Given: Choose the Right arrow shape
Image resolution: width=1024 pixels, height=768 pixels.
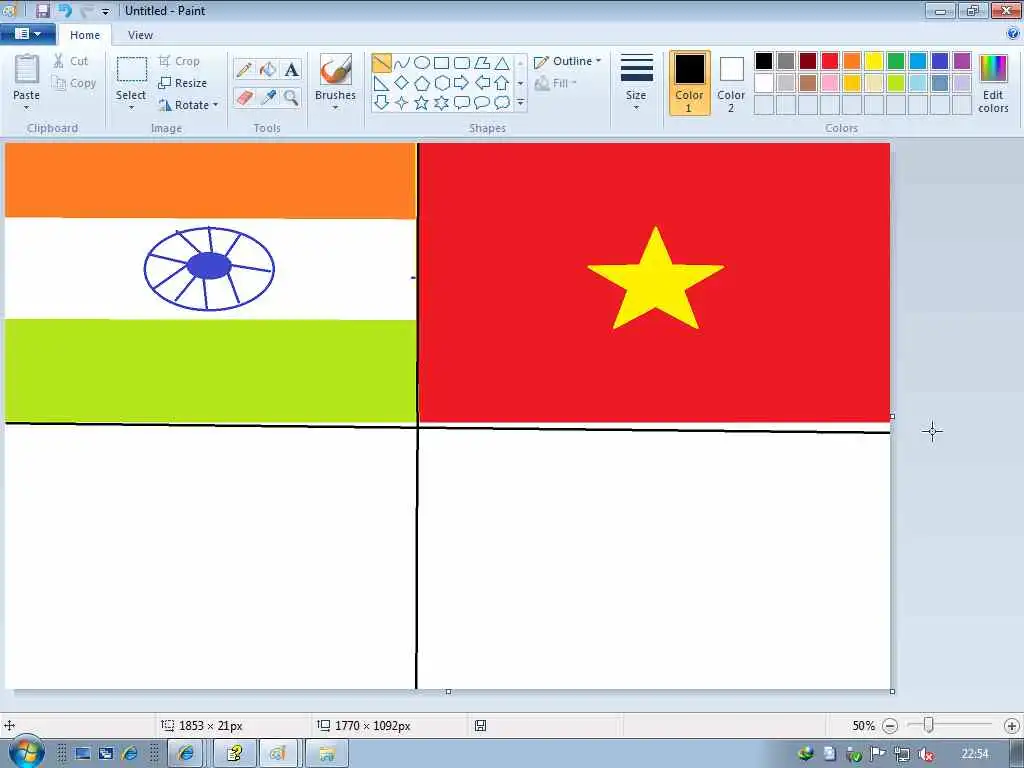Looking at the screenshot, I should [x=462, y=83].
